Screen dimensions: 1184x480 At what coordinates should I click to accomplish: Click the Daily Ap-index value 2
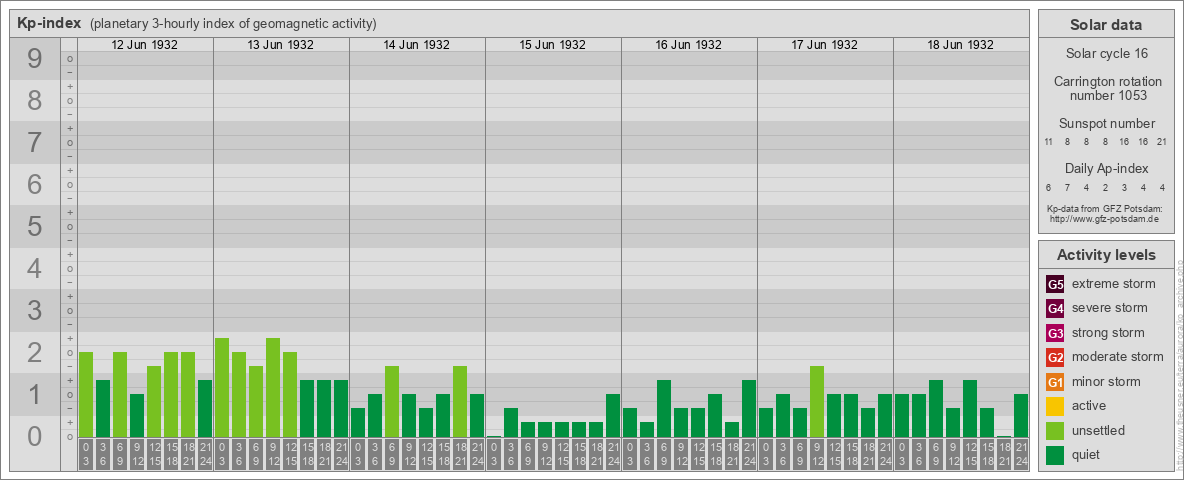click(1106, 187)
